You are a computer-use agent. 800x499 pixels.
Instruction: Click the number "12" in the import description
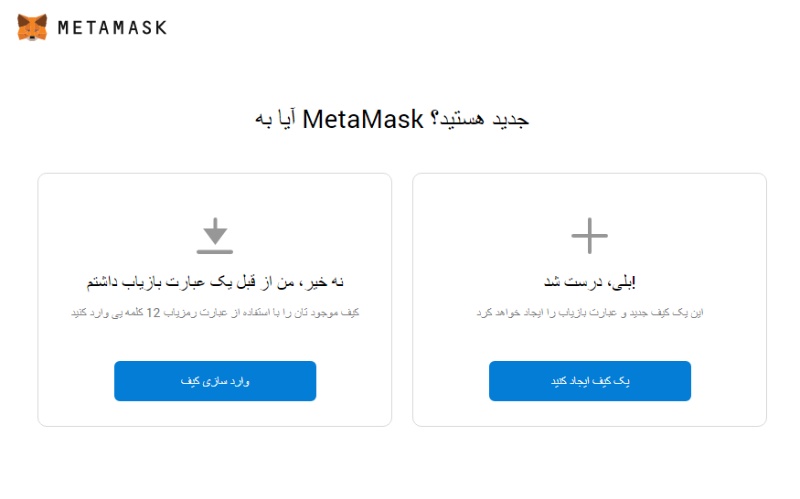click(x=153, y=313)
